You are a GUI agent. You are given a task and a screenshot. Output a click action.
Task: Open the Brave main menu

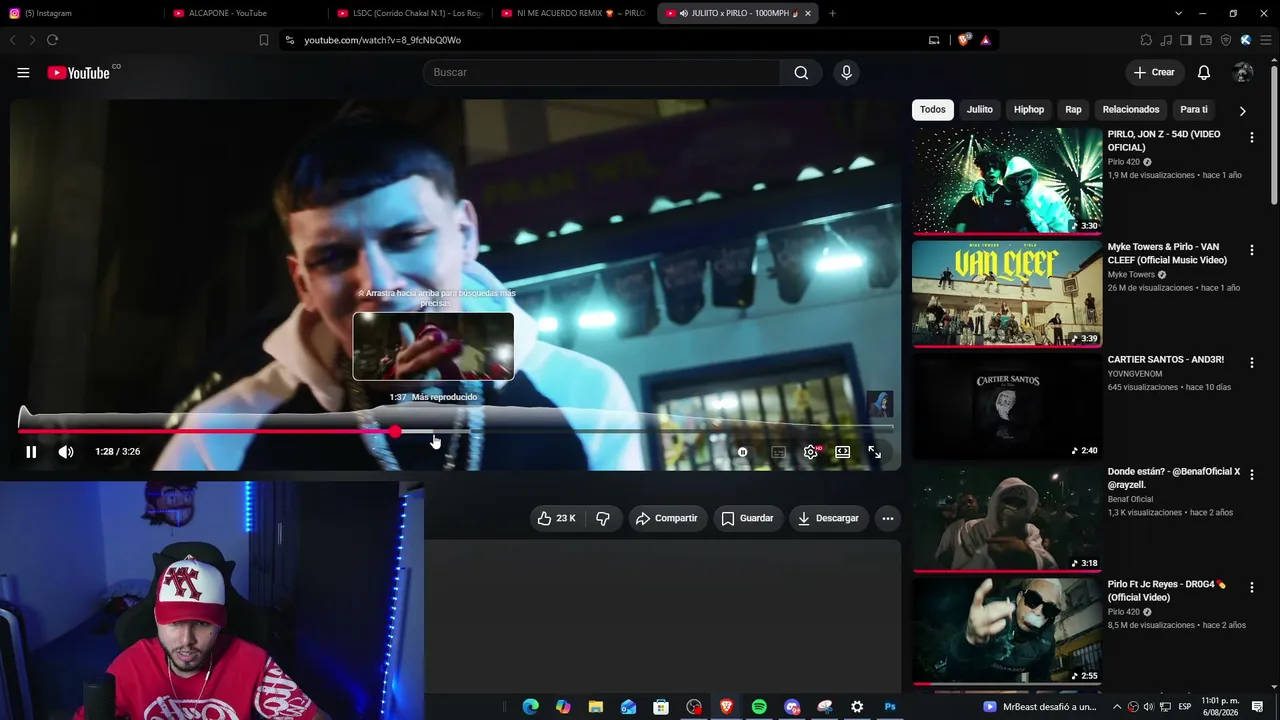(x=1265, y=40)
